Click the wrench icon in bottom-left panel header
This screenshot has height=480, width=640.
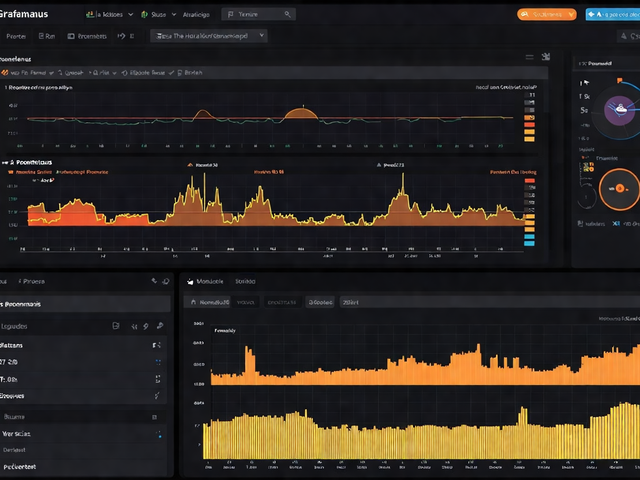[x=154, y=281]
